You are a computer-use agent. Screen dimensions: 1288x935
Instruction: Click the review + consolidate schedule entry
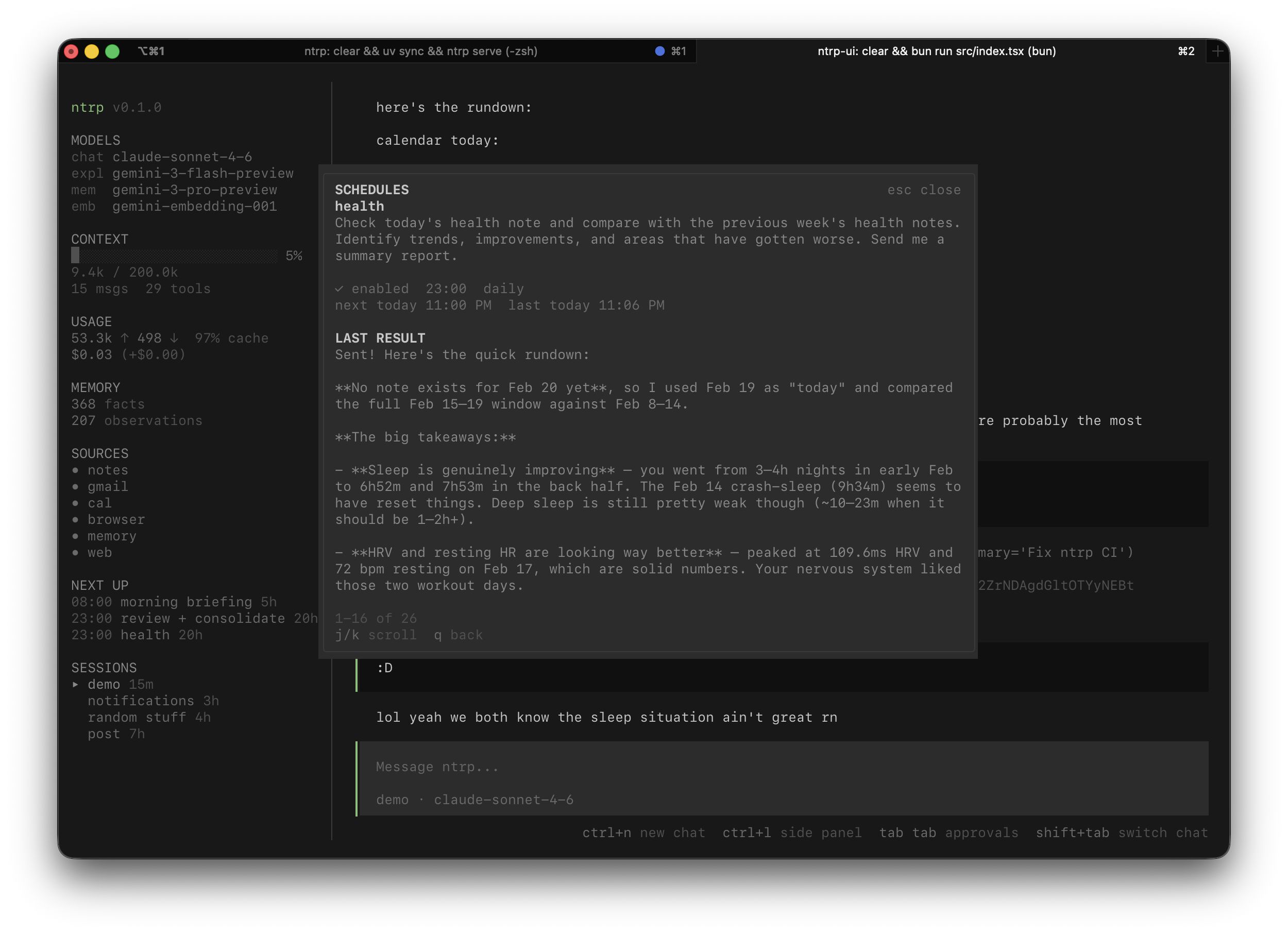point(202,619)
